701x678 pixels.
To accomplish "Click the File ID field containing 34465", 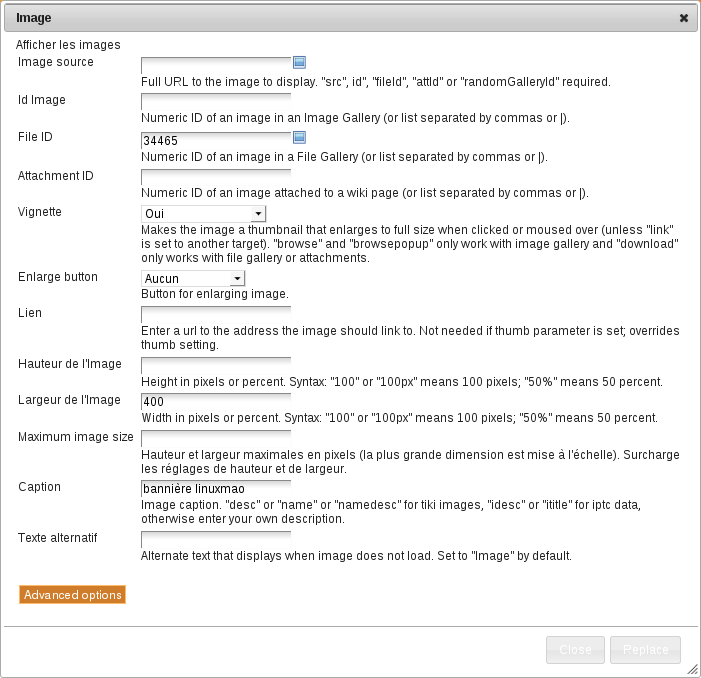I will coord(215,140).
